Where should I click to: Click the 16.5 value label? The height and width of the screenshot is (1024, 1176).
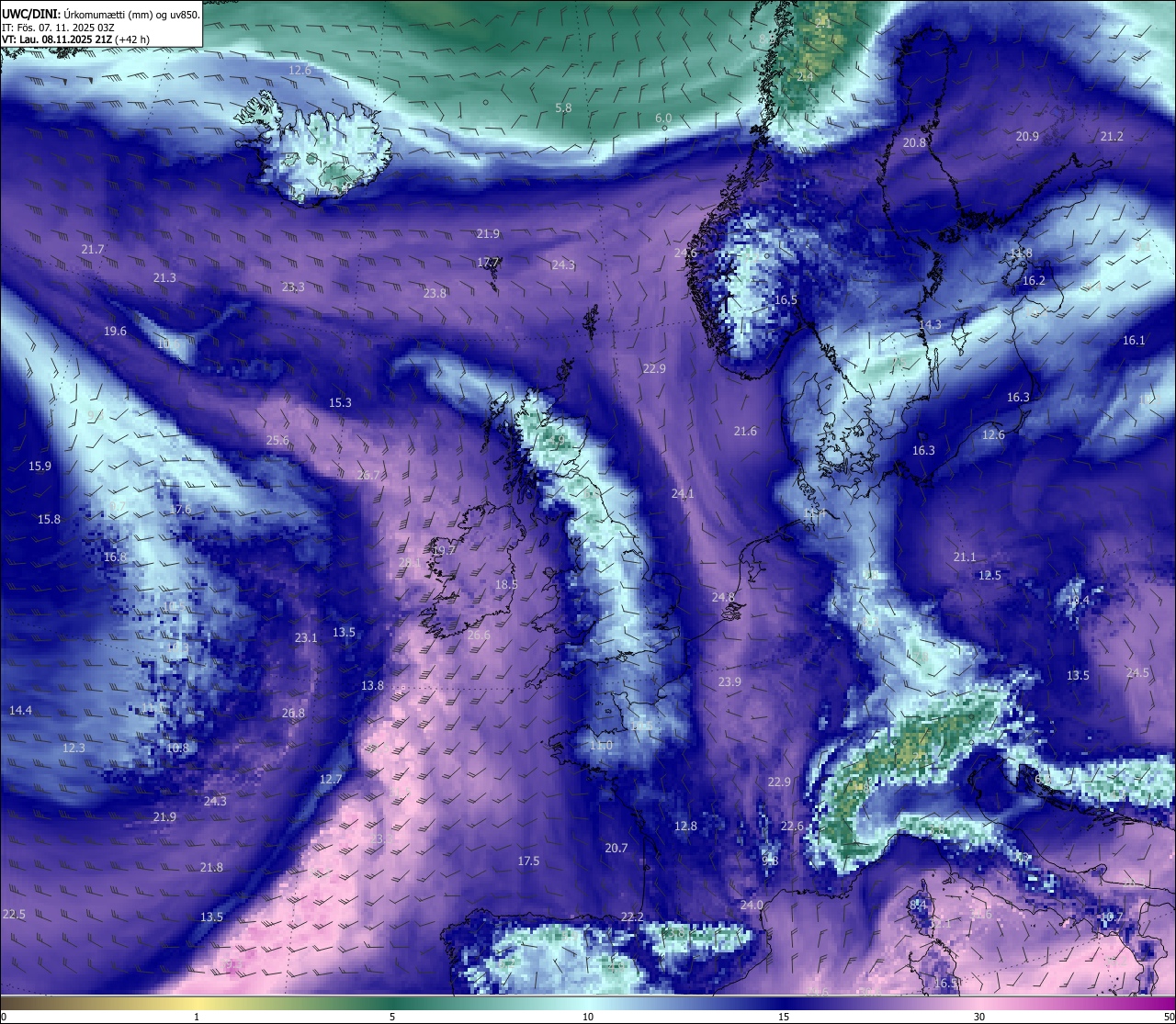pyautogui.click(x=786, y=299)
